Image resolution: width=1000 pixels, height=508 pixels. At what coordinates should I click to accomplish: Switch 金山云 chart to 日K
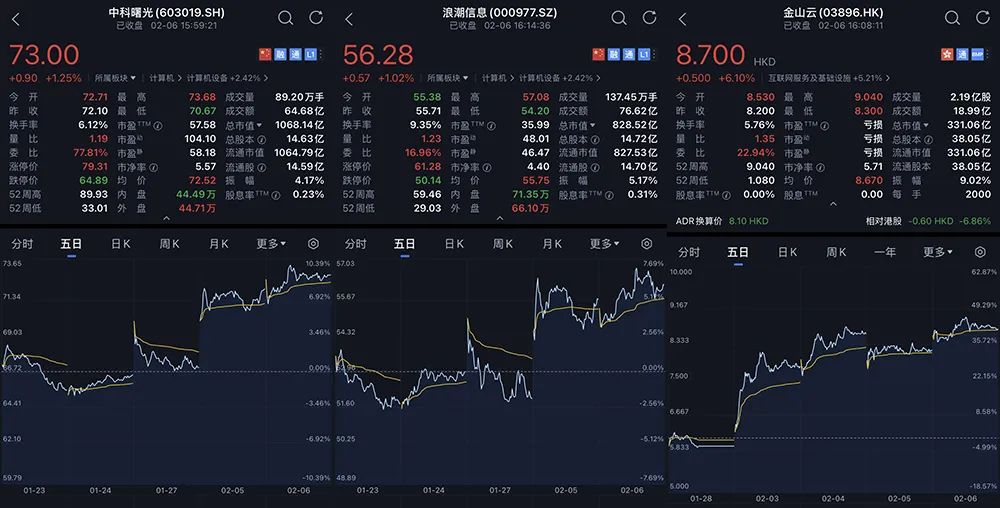coord(788,252)
